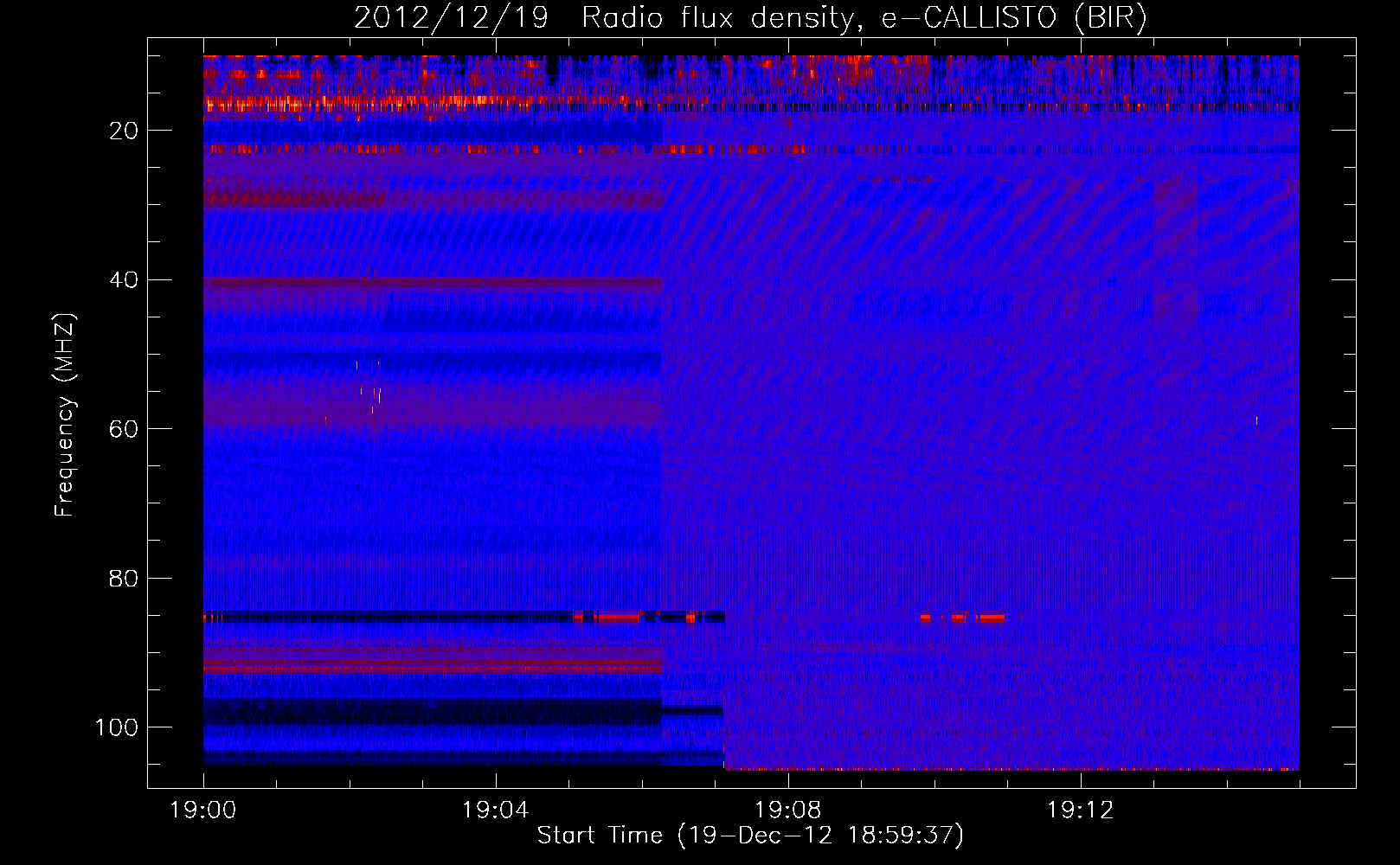Click the '19:12' time tick label
The height and width of the screenshot is (865, 1400).
[1081, 811]
